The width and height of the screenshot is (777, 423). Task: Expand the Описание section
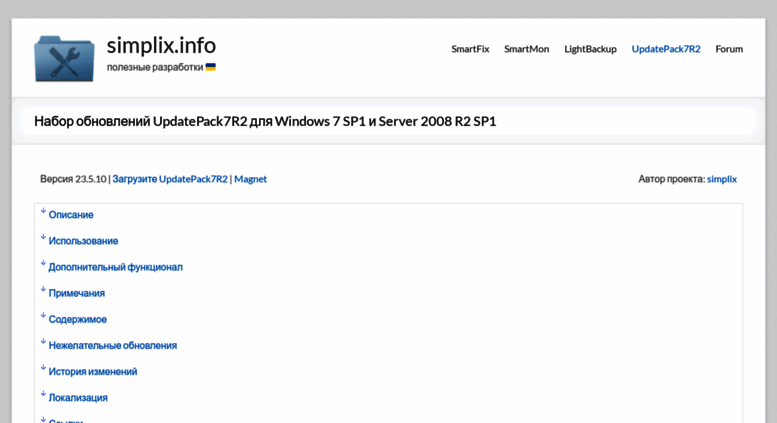tap(71, 215)
